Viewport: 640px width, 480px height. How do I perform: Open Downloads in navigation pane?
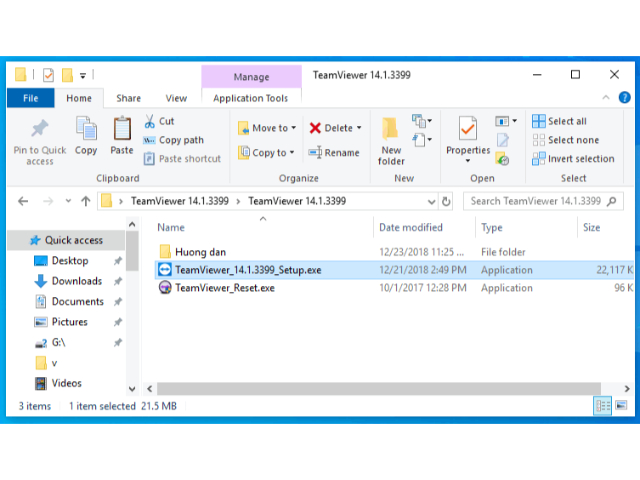click(77, 281)
